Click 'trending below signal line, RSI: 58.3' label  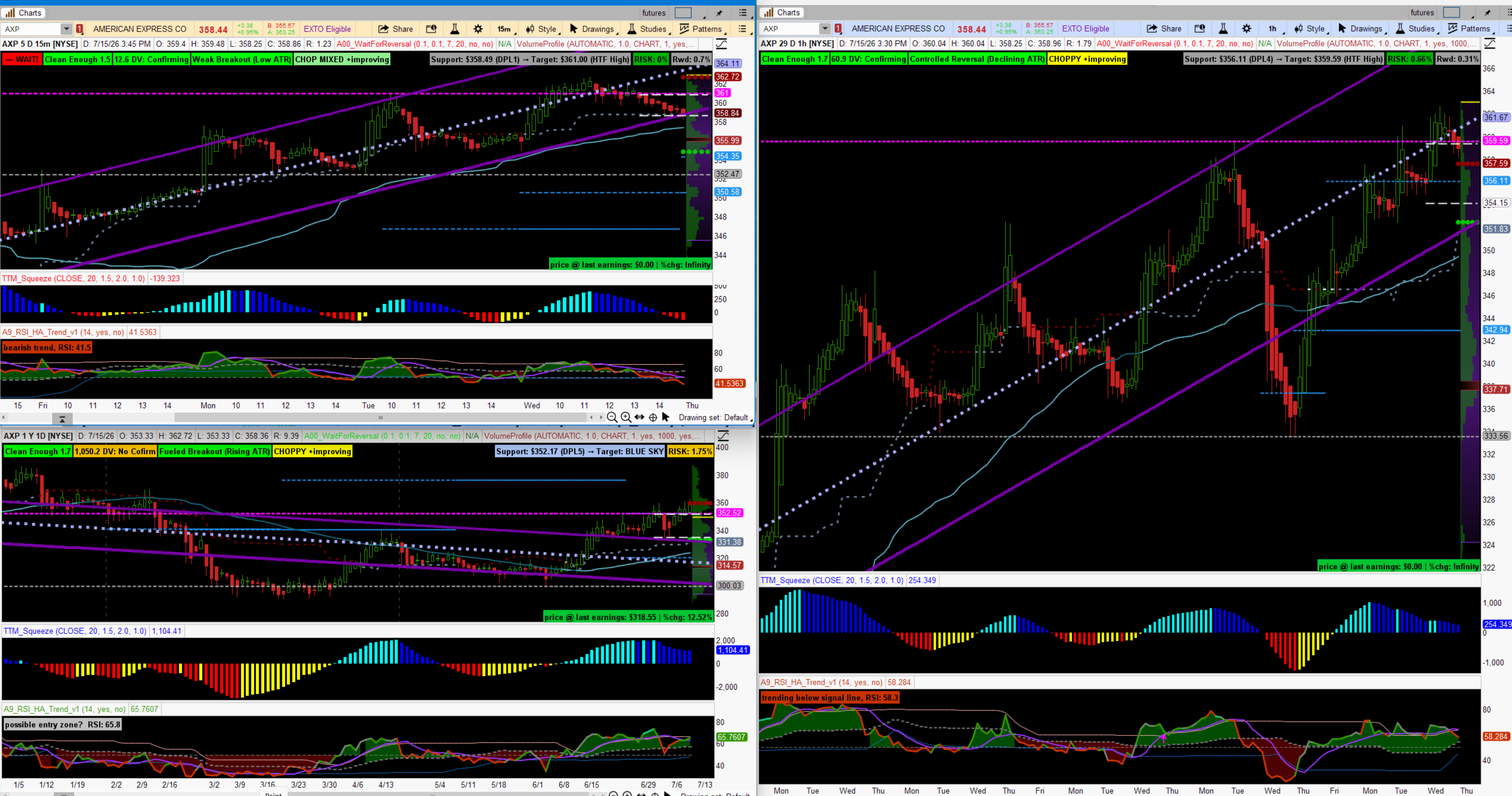[x=830, y=697]
